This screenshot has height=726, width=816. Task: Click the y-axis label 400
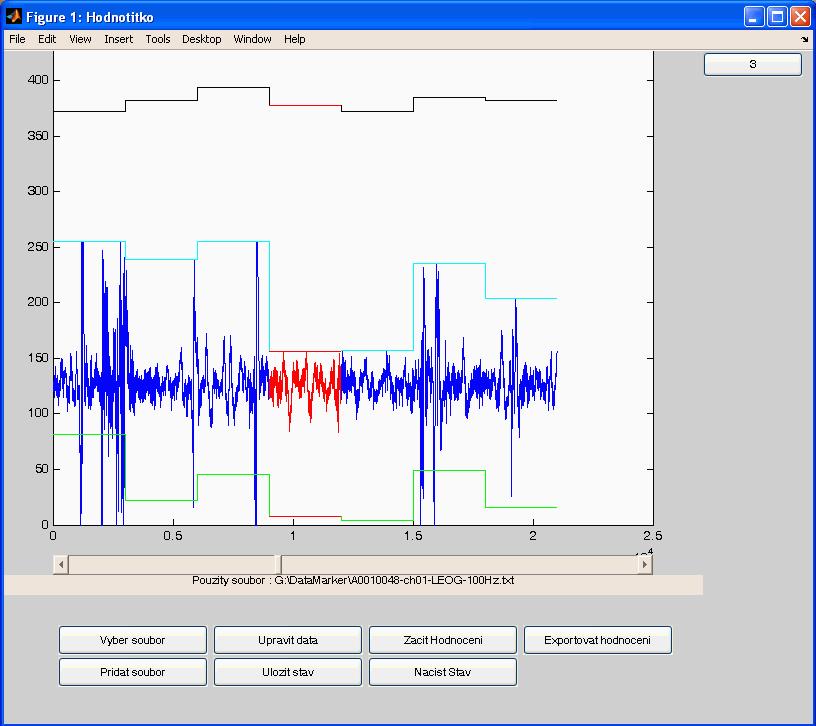point(37,80)
